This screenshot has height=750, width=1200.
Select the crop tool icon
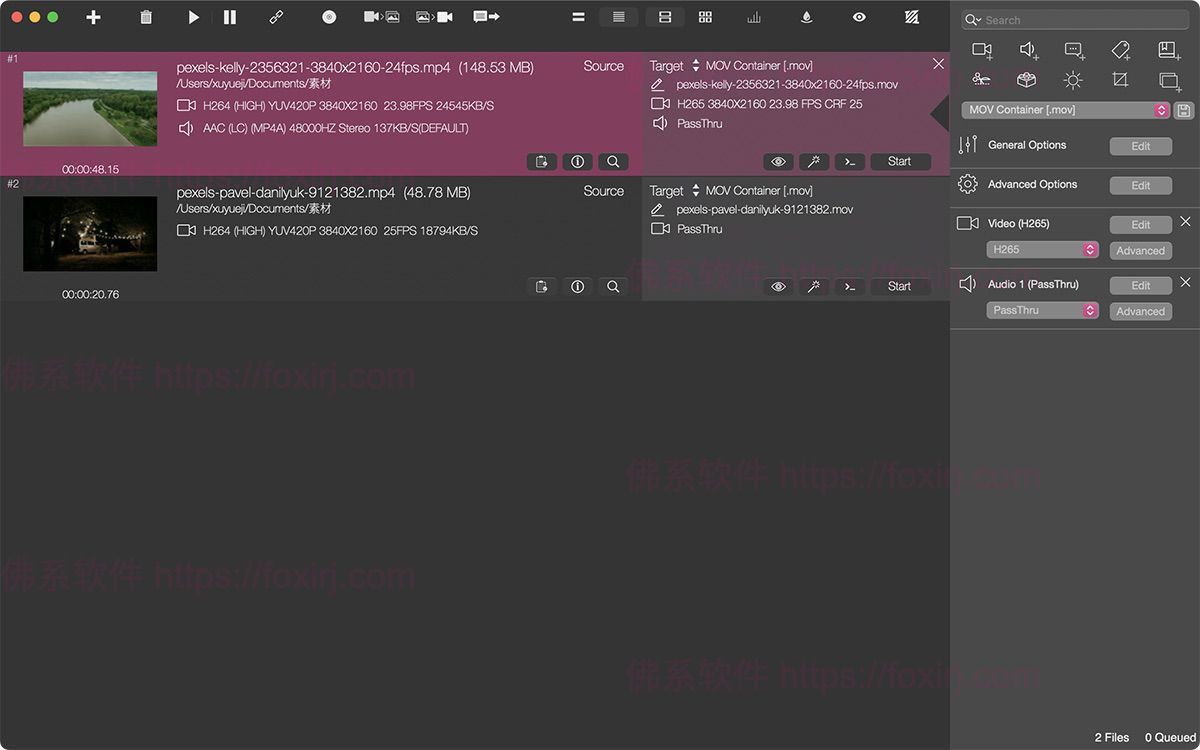(1121, 80)
